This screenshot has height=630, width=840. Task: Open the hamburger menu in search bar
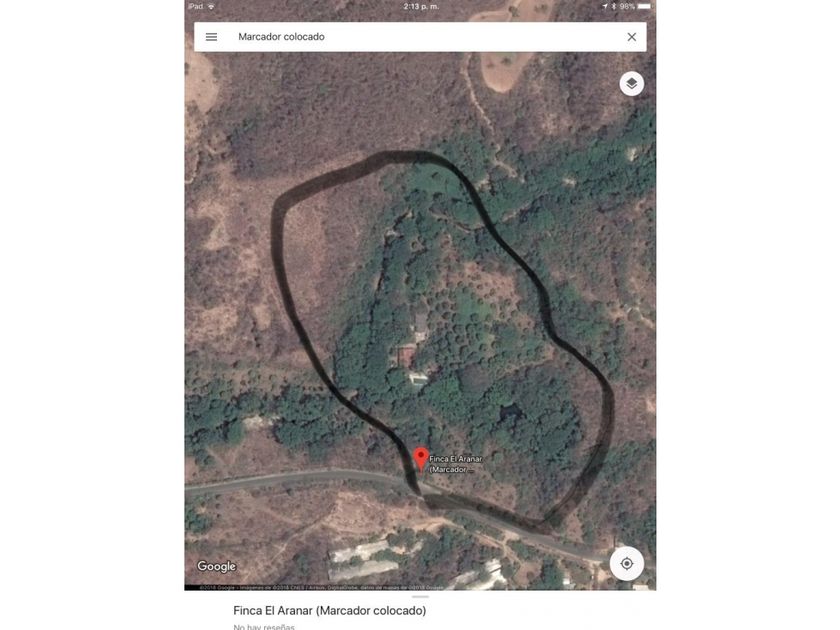point(212,37)
